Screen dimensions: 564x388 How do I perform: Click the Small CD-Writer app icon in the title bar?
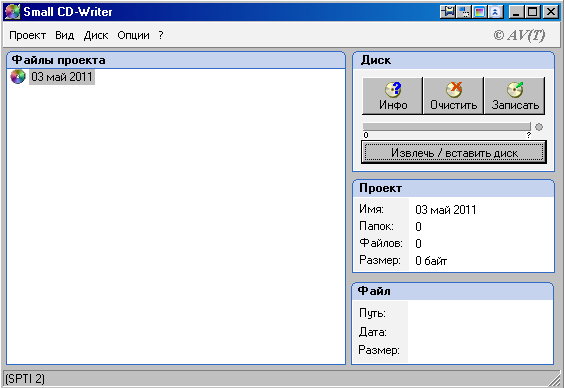pyautogui.click(x=13, y=12)
